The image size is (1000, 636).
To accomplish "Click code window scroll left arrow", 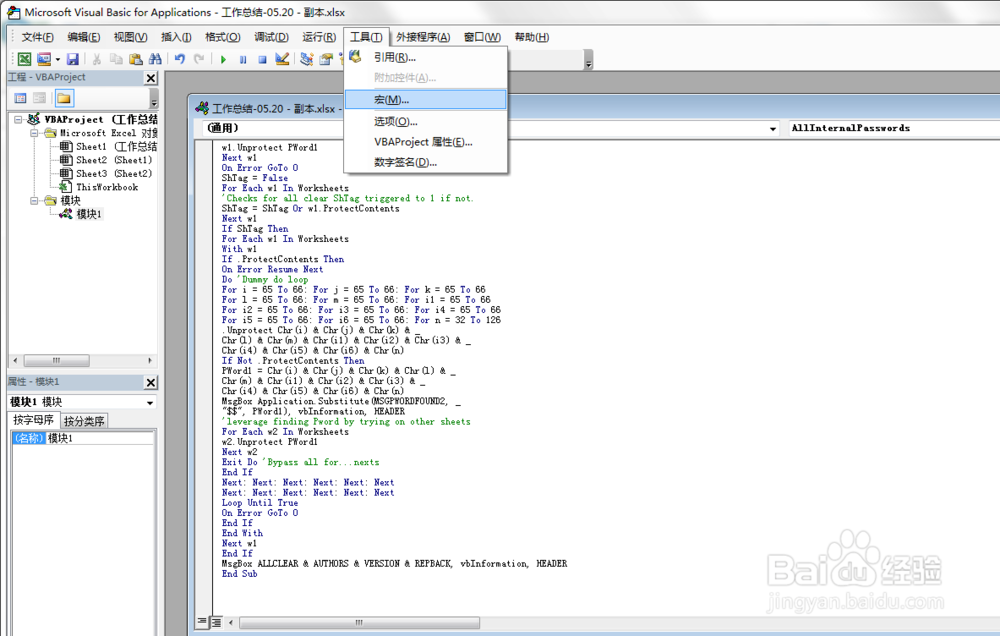I will pos(231,623).
